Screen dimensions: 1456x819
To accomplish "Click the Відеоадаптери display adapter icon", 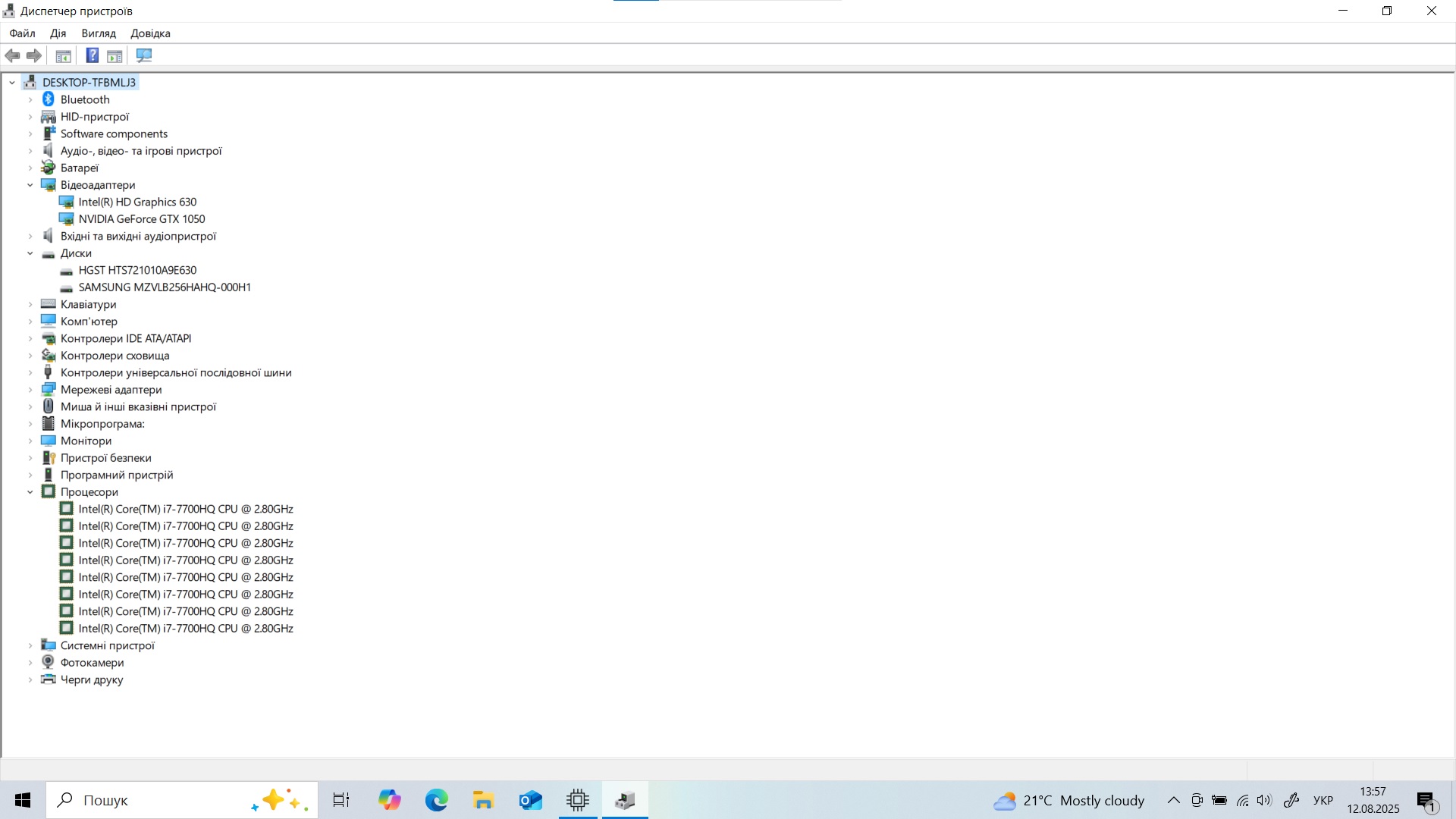I will [49, 185].
